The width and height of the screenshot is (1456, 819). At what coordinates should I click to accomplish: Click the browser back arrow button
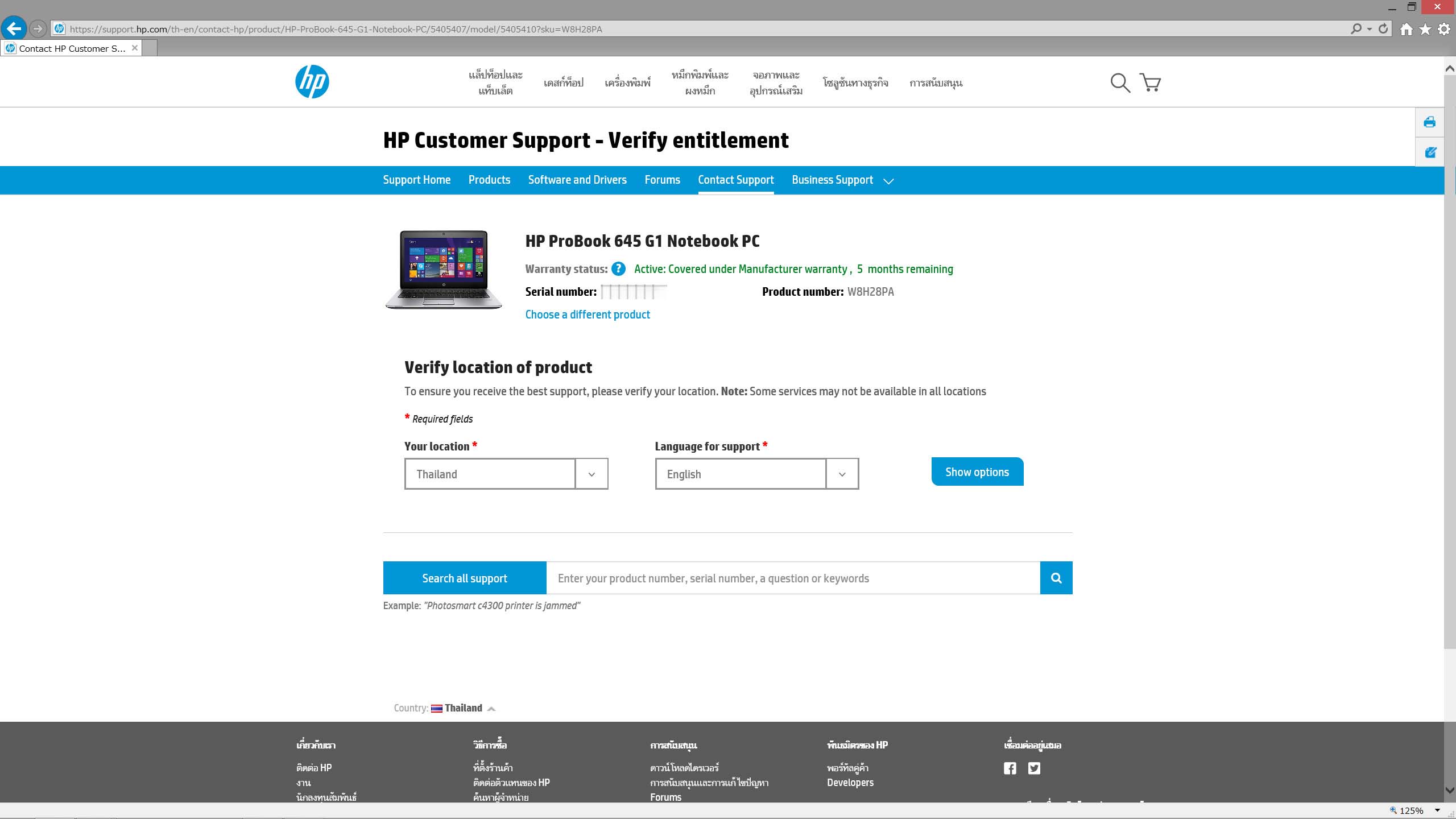pos(14,28)
